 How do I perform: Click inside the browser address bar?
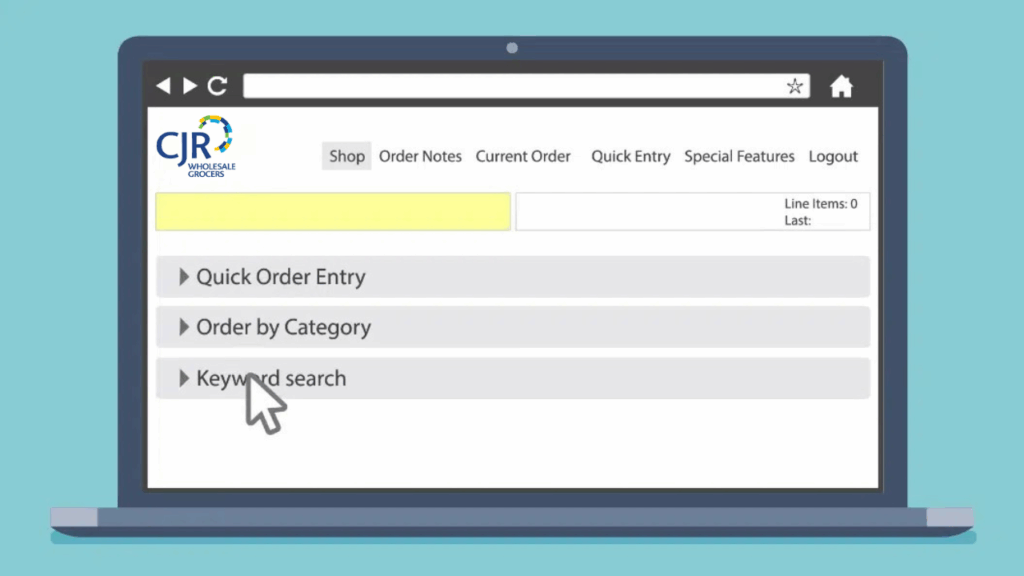(x=512, y=86)
